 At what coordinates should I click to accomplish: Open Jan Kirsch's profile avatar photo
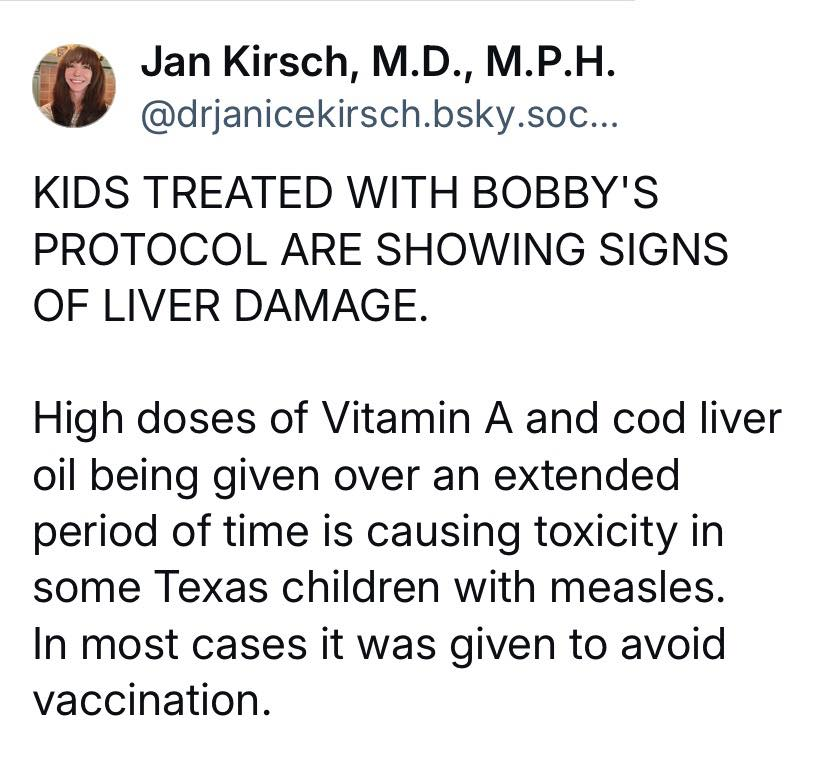tap(74, 86)
